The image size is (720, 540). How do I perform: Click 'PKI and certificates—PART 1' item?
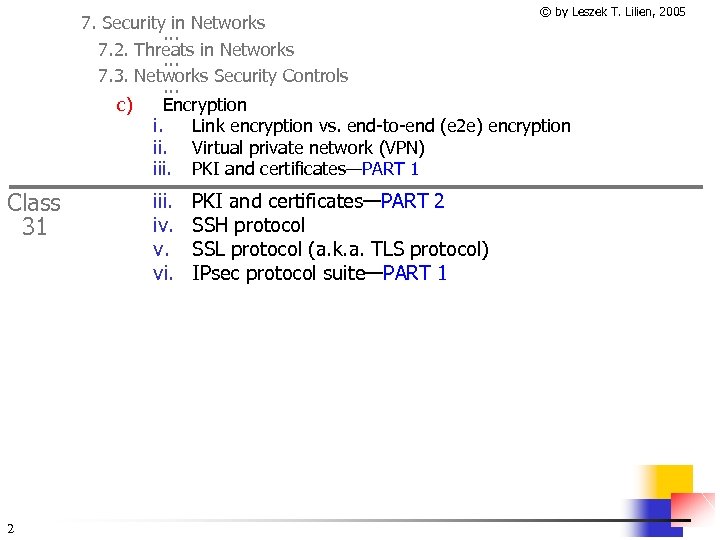(x=305, y=169)
